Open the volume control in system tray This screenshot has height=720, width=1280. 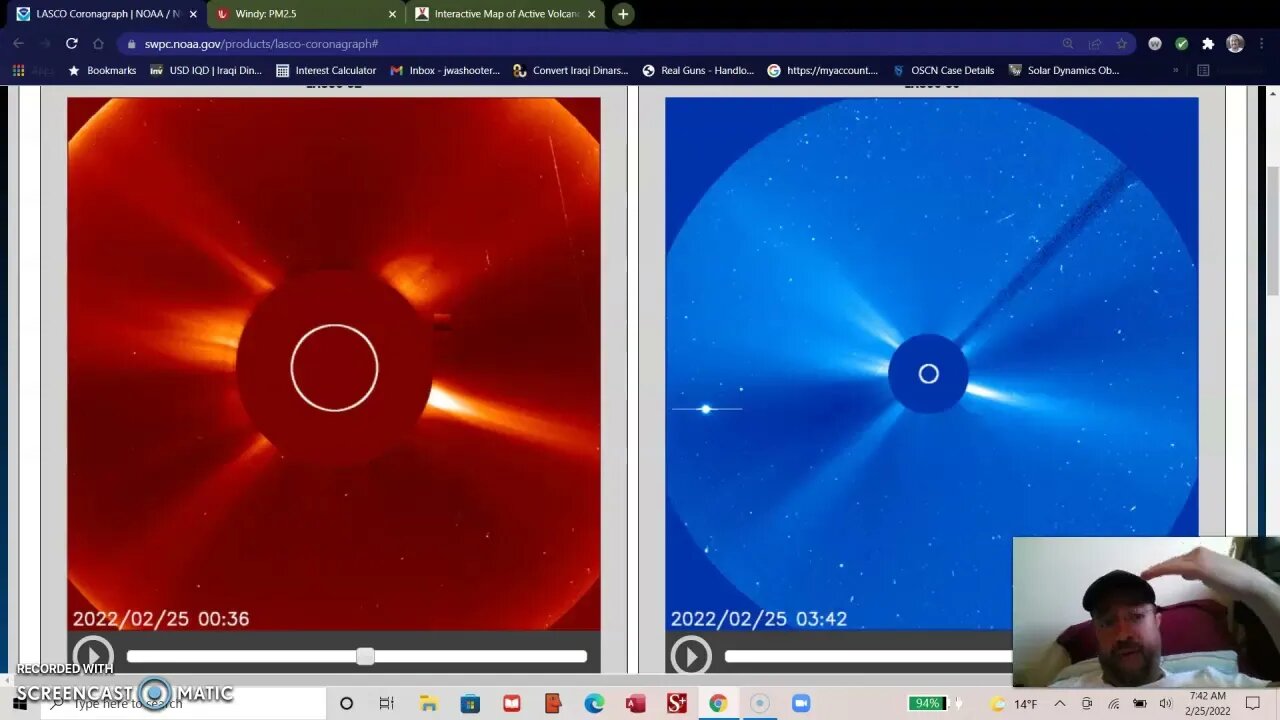[x=1165, y=704]
